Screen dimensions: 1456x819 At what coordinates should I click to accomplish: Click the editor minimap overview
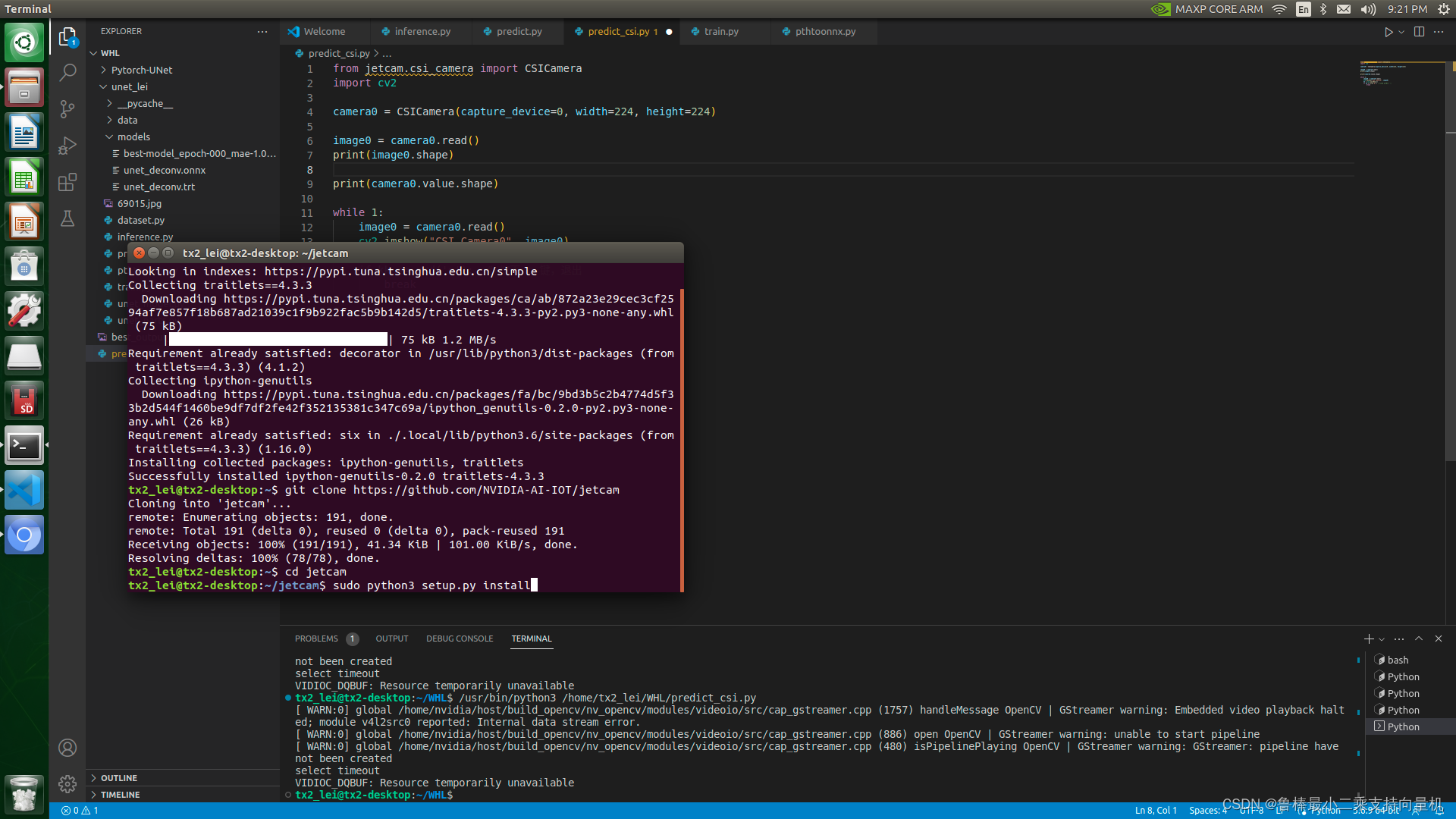1401,74
